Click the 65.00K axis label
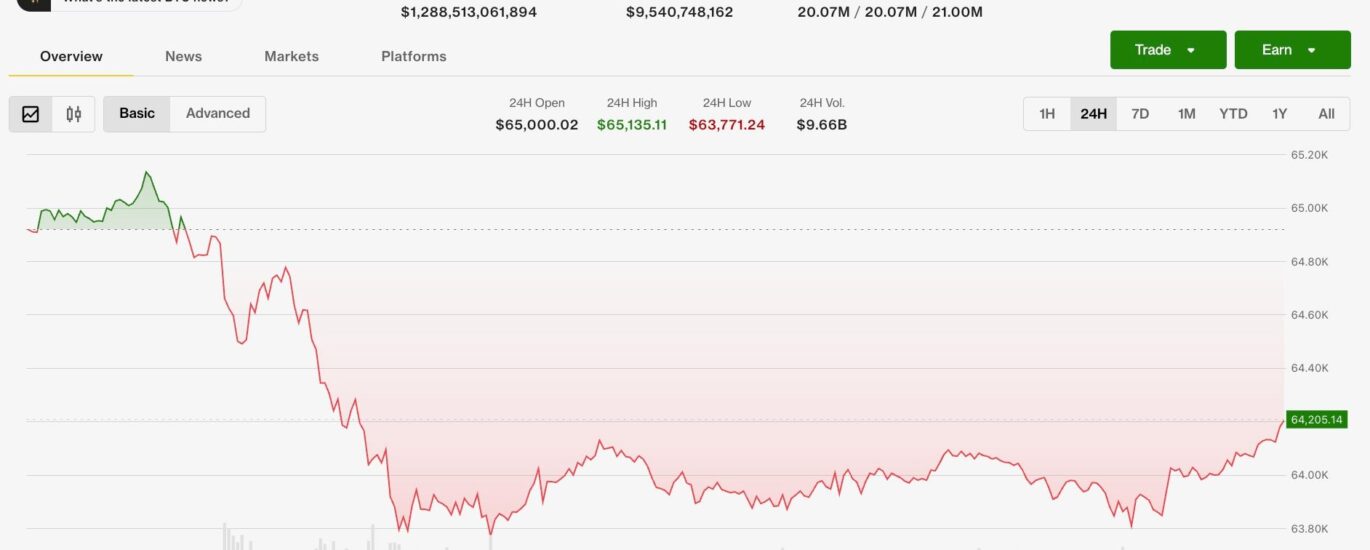 pos(1309,208)
